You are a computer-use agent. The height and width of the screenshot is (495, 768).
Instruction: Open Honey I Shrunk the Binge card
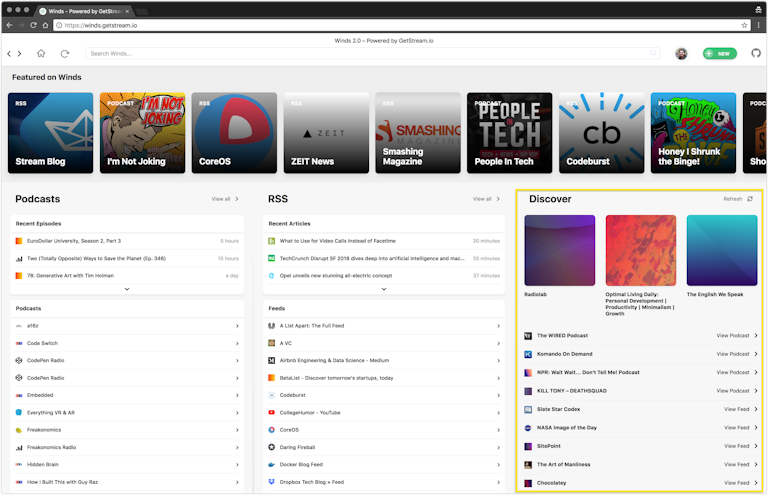pos(693,133)
